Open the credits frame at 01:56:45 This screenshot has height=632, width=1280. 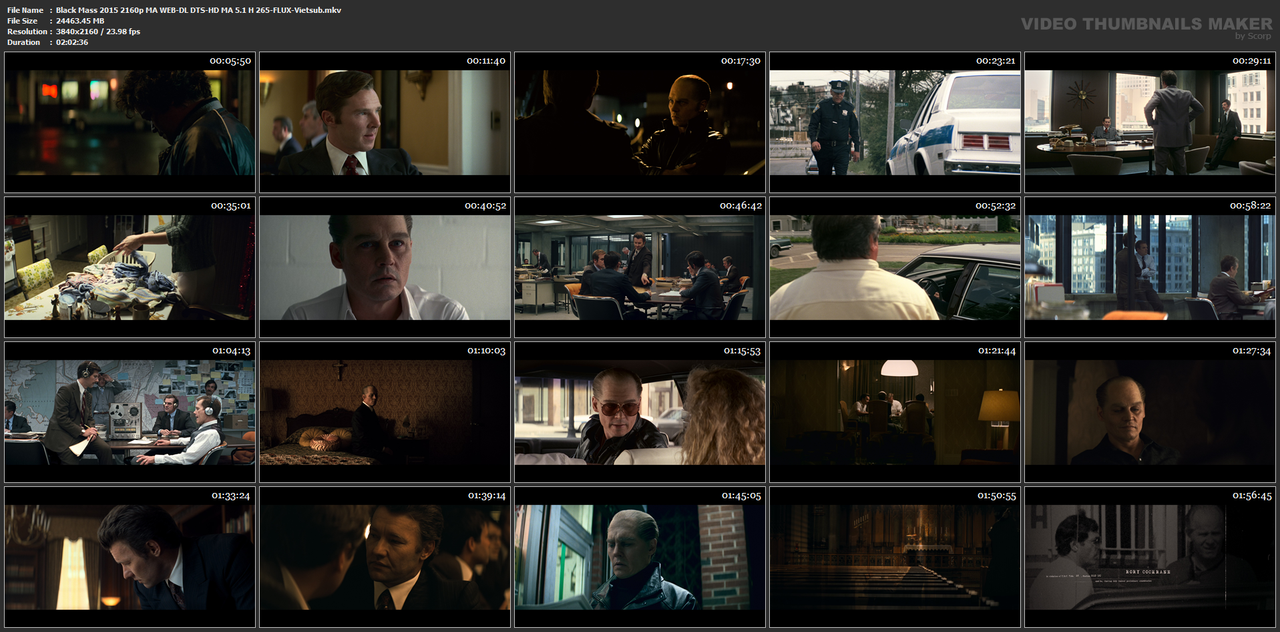point(1150,557)
